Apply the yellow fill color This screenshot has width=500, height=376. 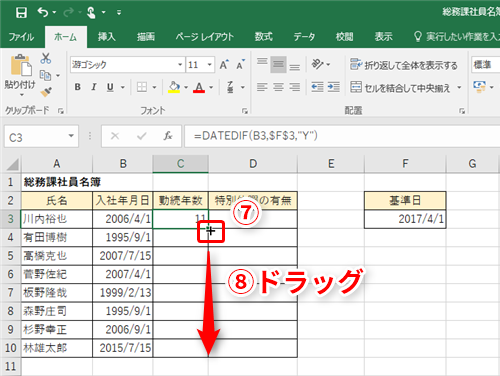point(174,87)
